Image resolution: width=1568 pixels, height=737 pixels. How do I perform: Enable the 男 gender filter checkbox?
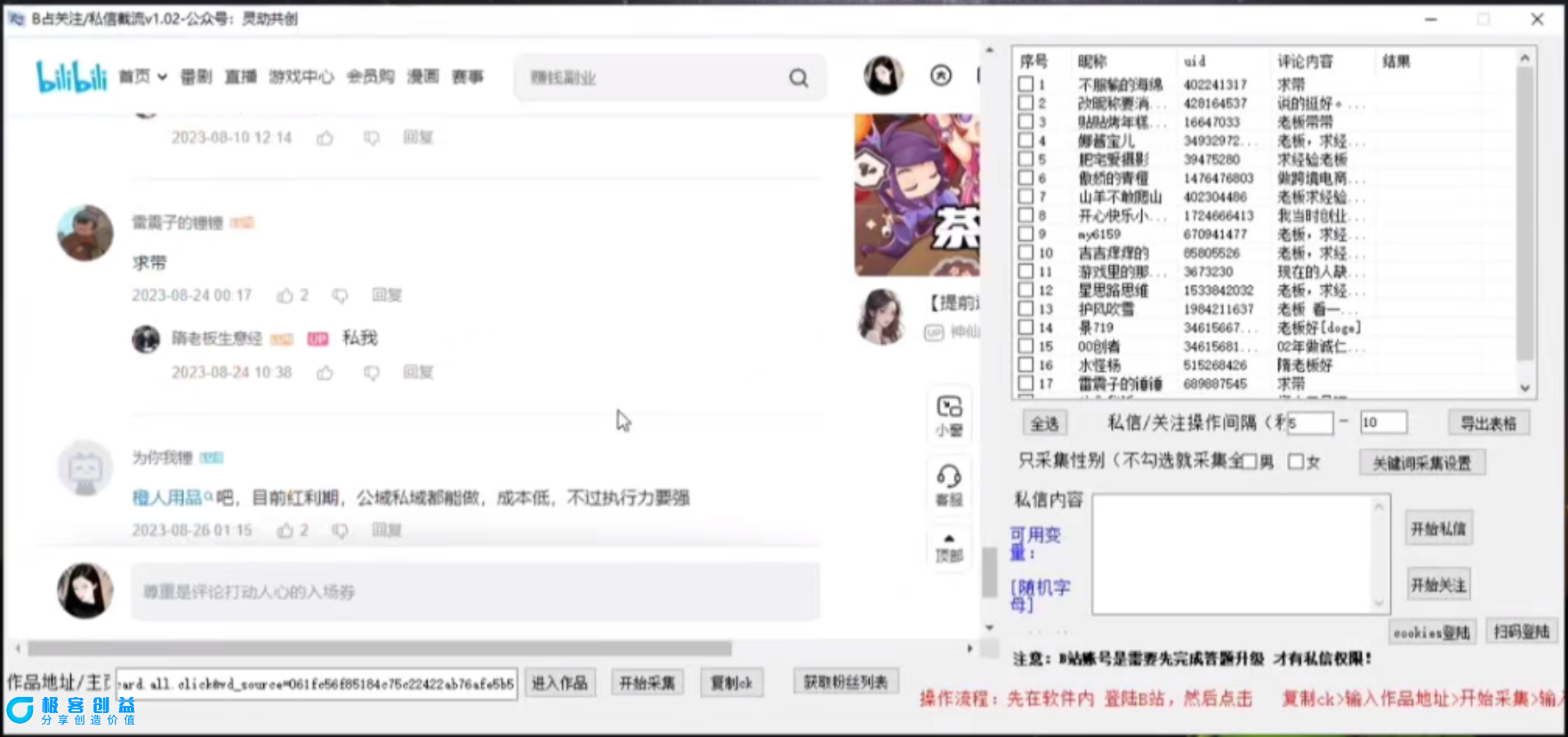pyautogui.click(x=1250, y=461)
